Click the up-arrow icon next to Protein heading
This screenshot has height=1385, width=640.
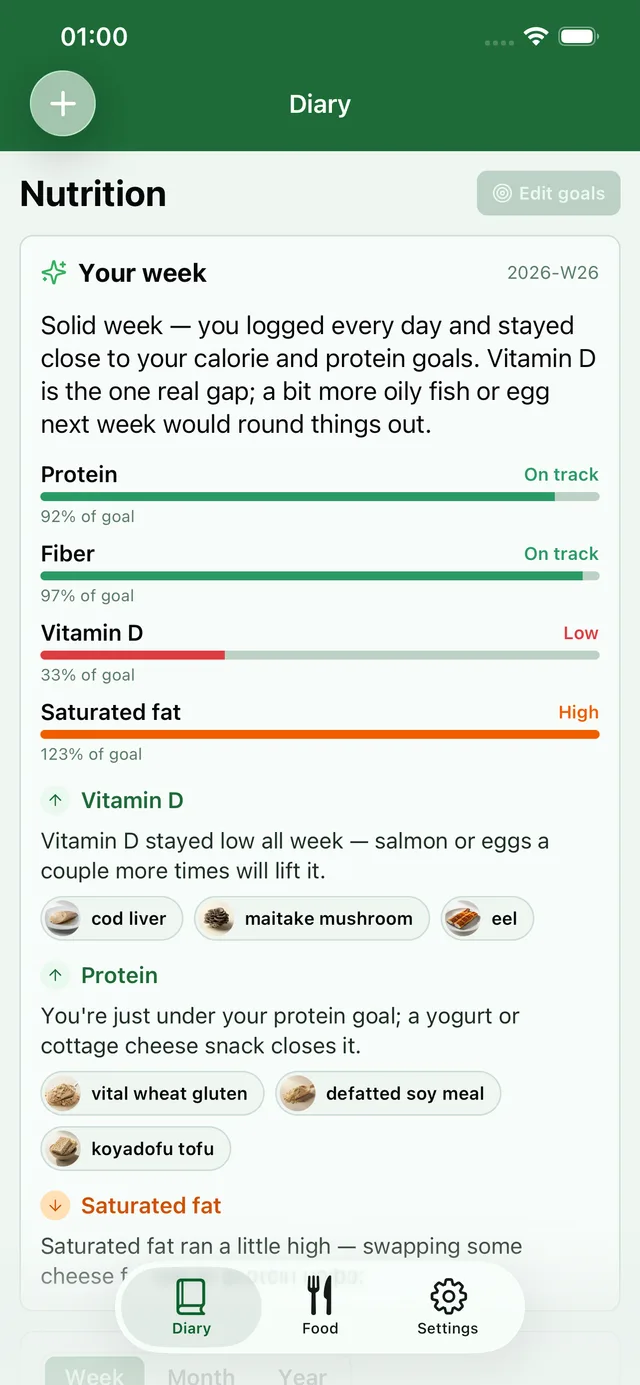point(56,975)
